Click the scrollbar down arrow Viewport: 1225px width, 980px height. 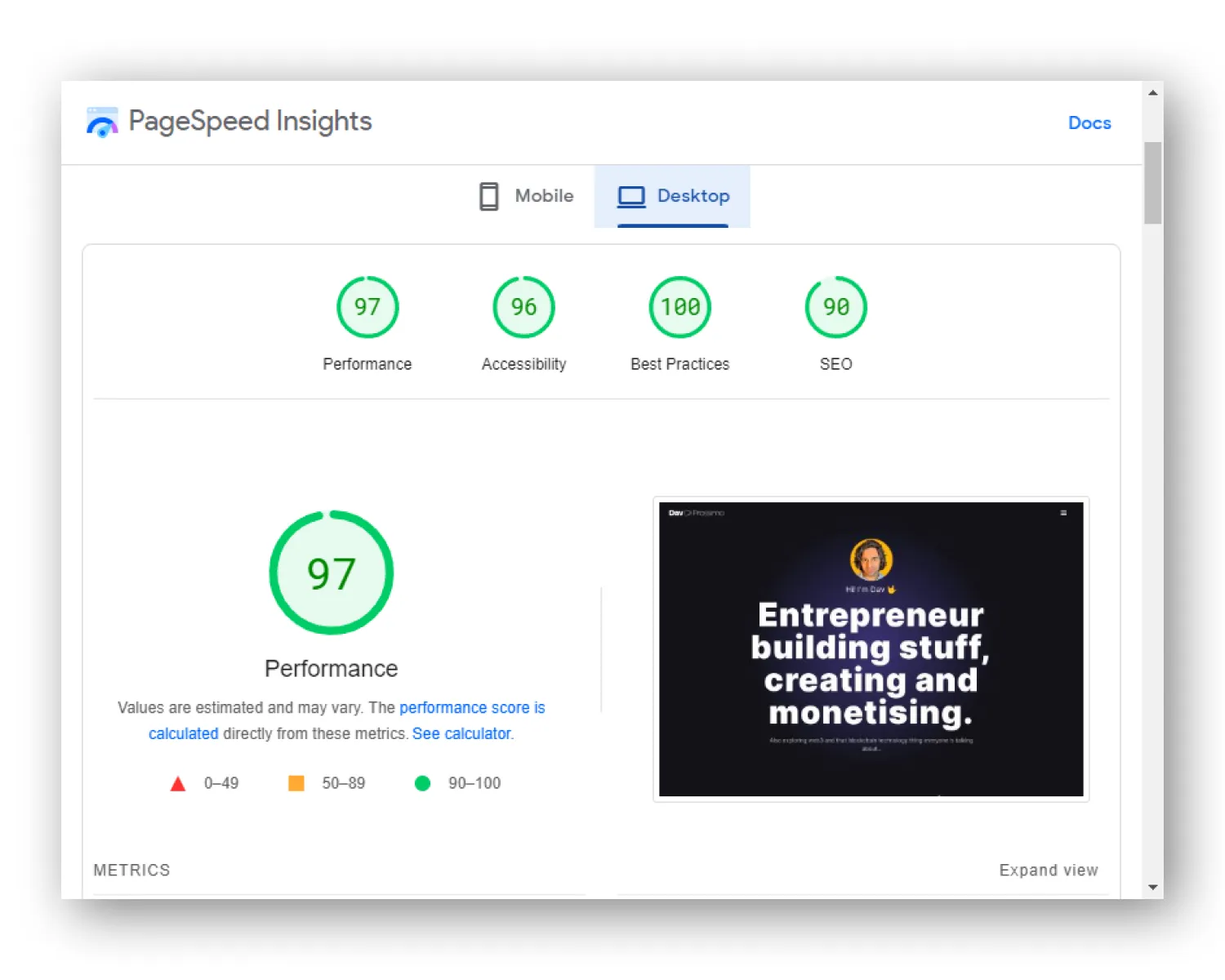pyautogui.click(x=1152, y=887)
